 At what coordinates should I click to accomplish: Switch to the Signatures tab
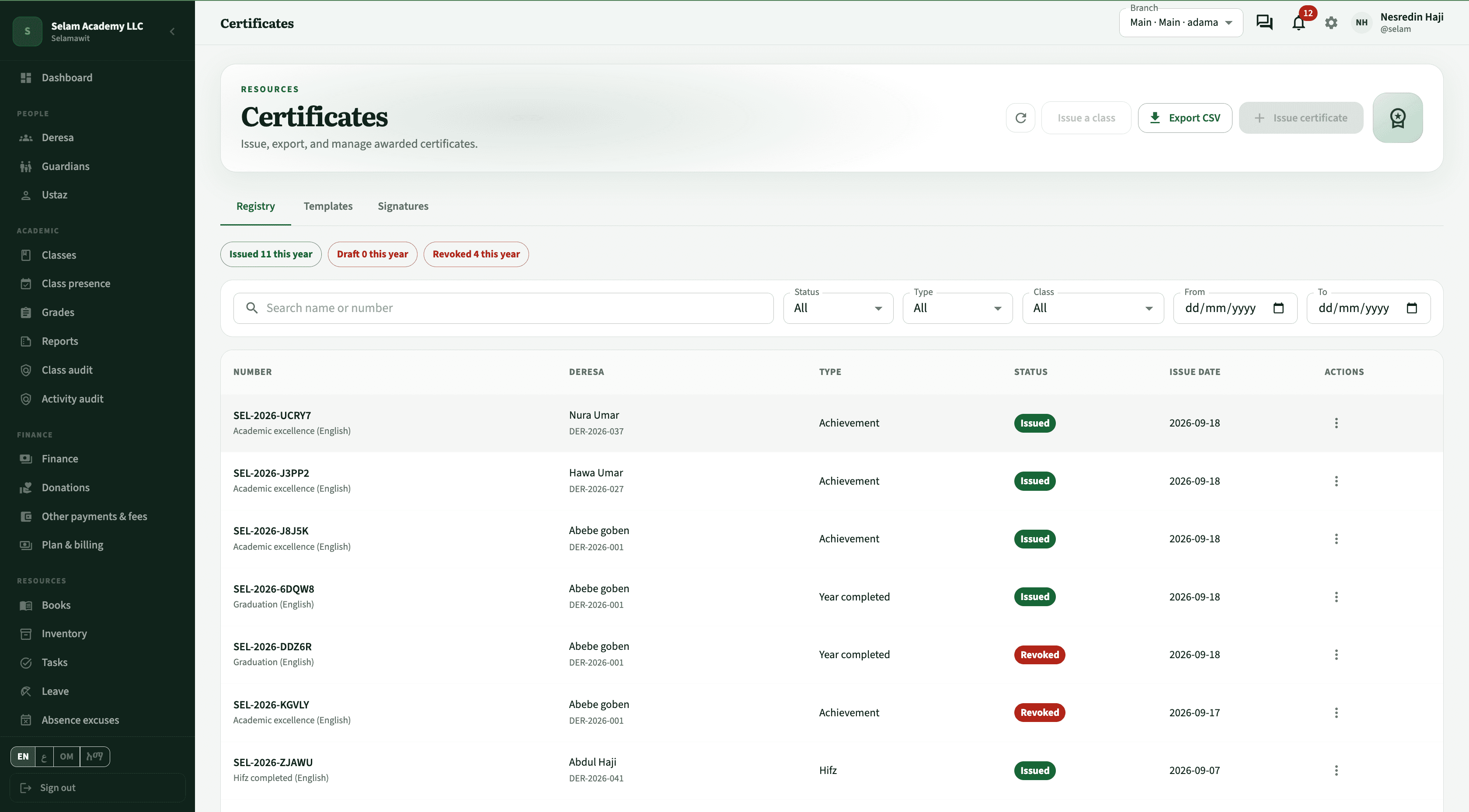[x=403, y=206]
